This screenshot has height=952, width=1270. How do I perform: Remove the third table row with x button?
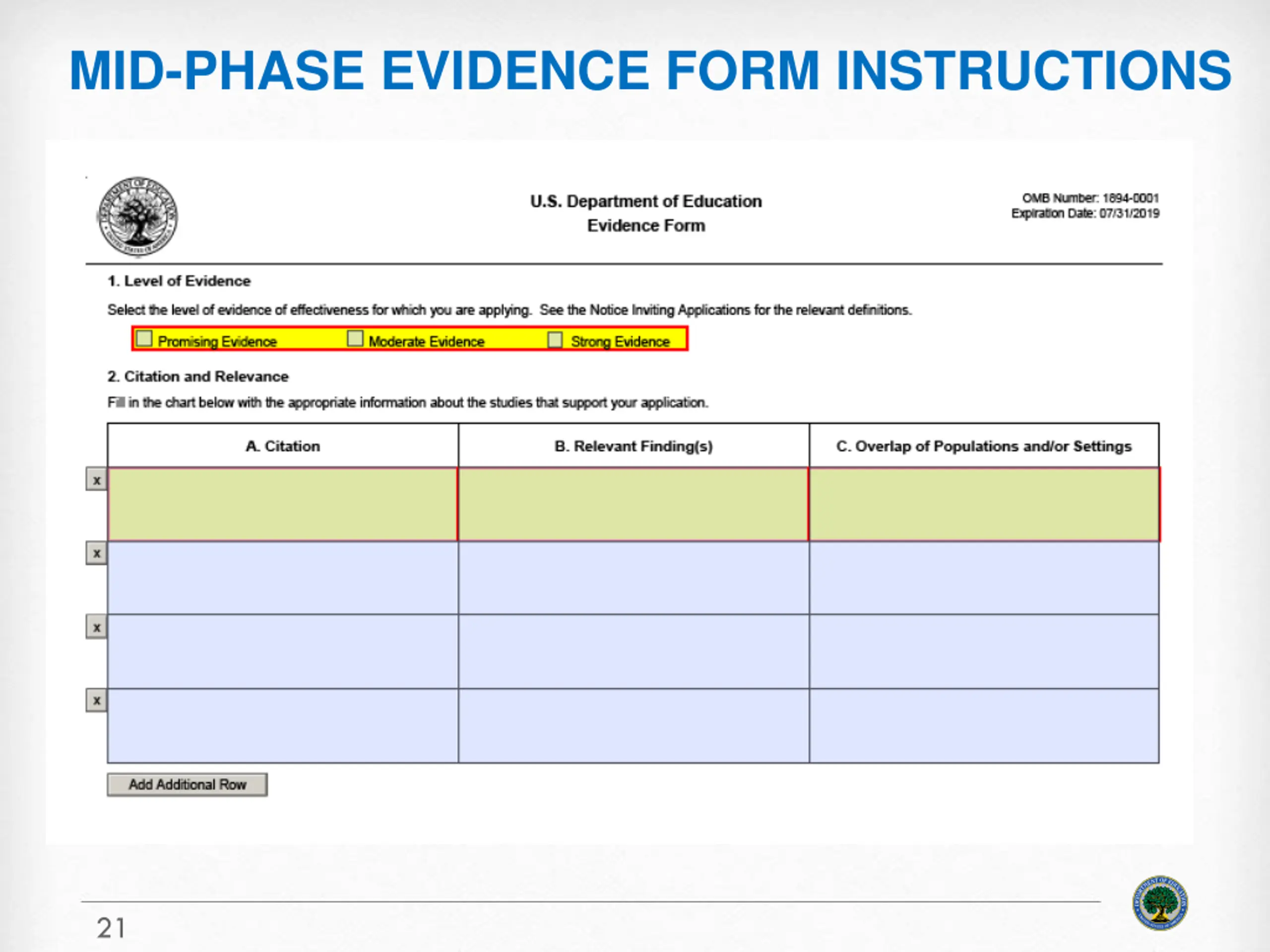(x=96, y=627)
